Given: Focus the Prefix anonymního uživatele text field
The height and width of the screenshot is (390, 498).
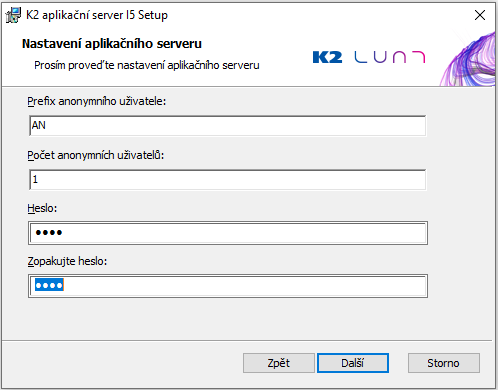Looking at the screenshot, I should (228, 126).
